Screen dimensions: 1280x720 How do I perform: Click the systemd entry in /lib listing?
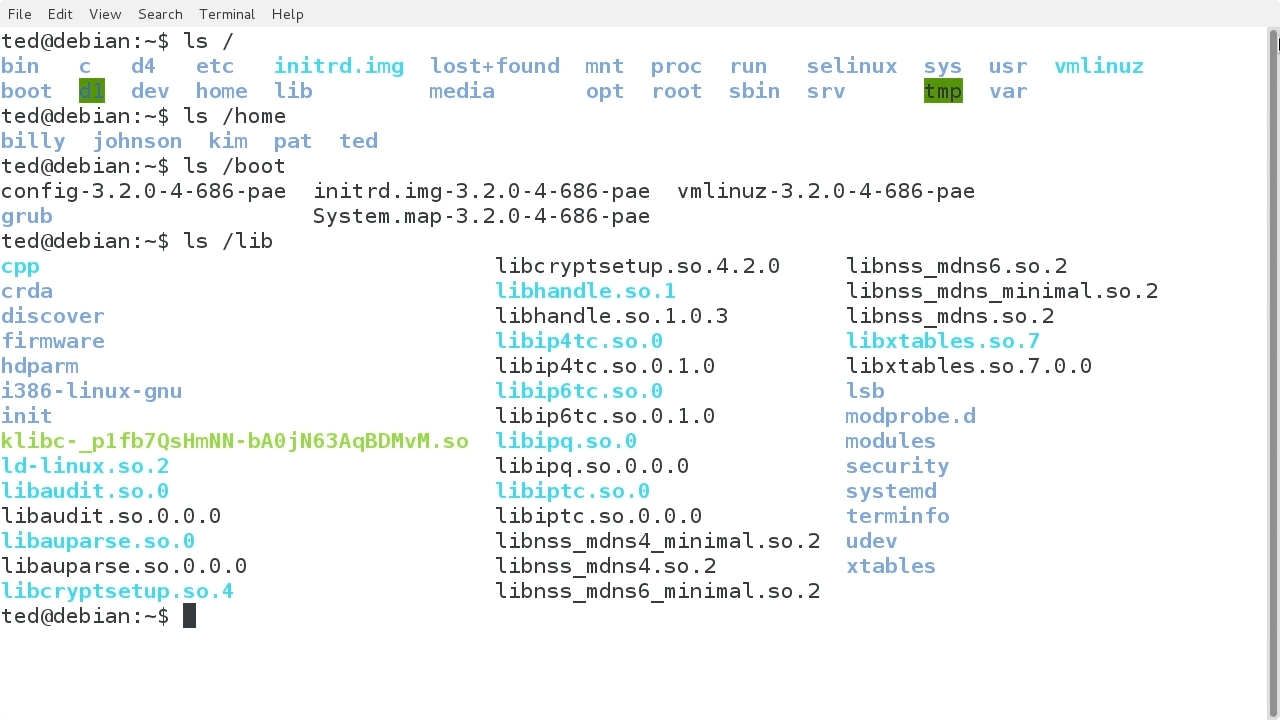pos(890,491)
